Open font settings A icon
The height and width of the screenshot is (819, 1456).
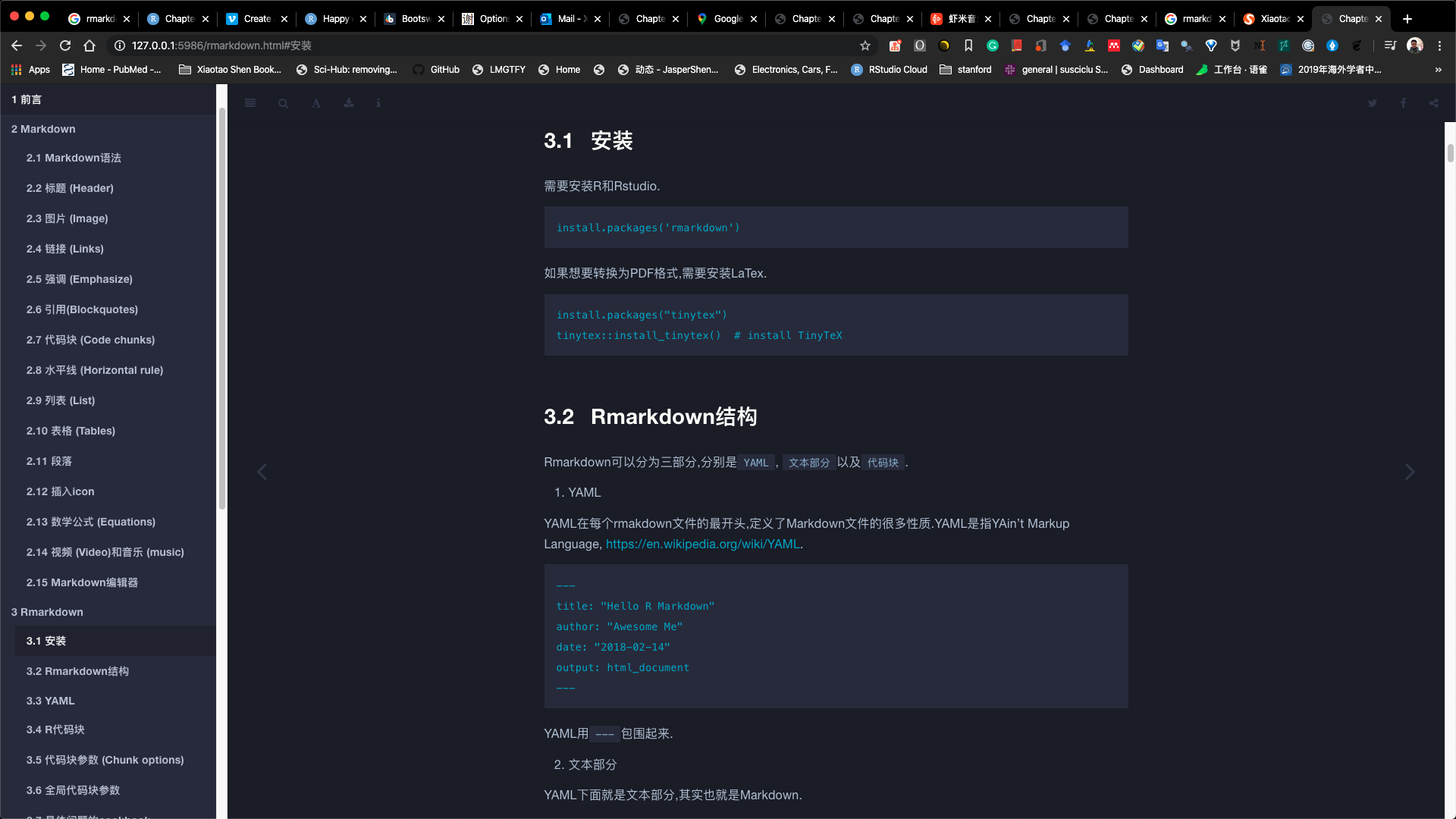point(316,103)
